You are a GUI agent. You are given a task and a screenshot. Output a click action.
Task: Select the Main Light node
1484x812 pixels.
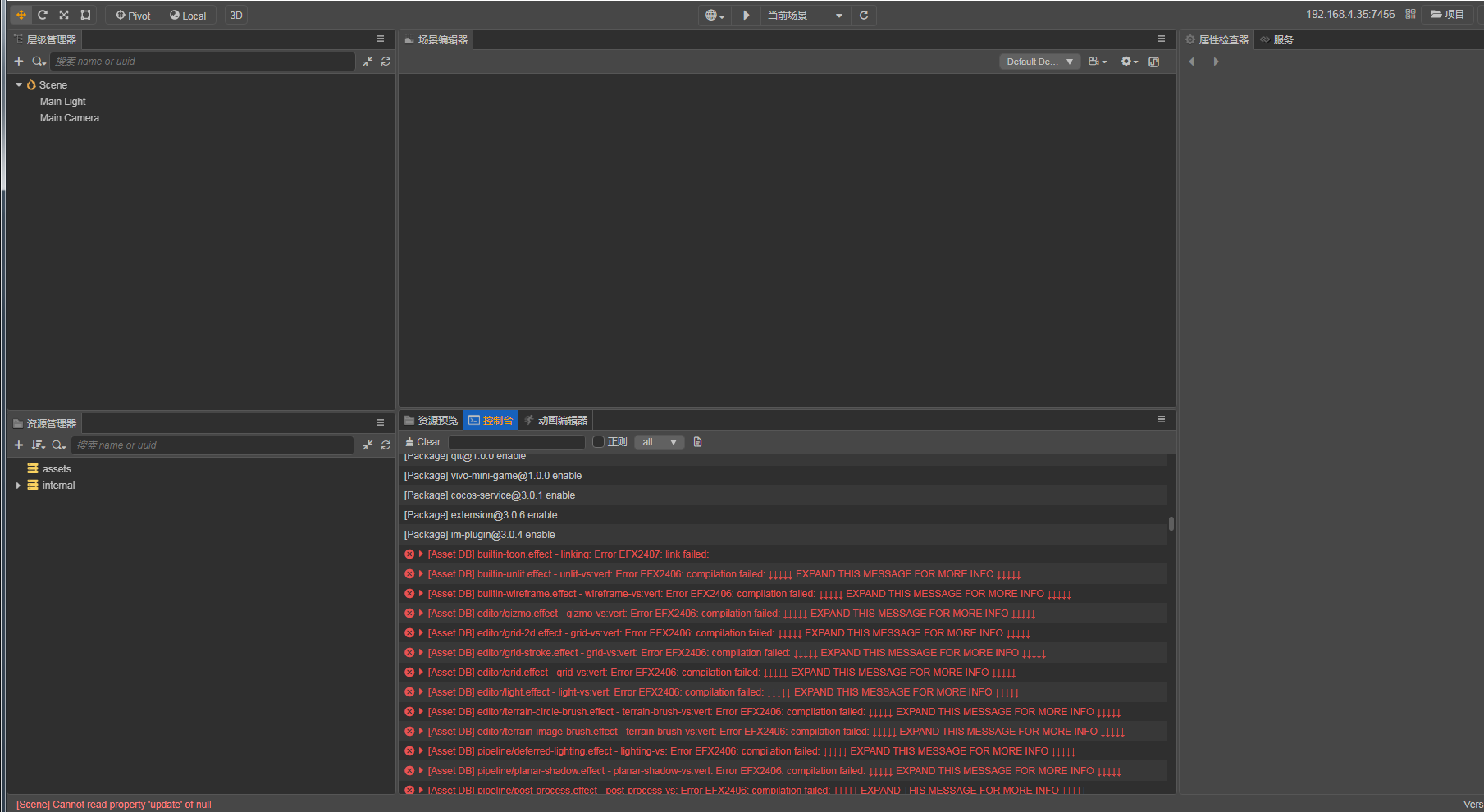coord(63,102)
